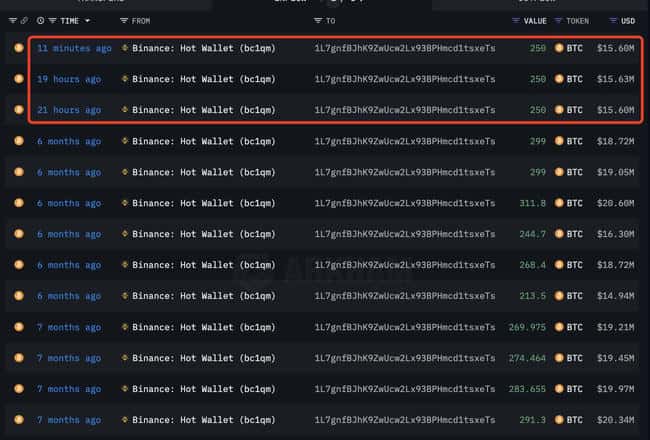650x440 pixels.
Task: Click the USD column filter icon
Action: coord(612,20)
